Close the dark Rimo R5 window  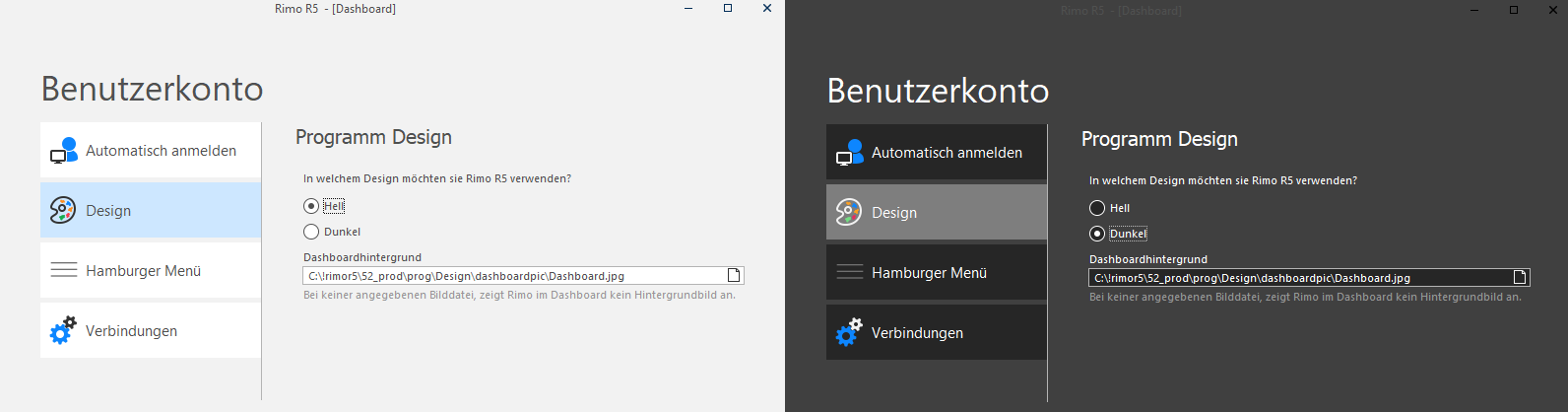click(1553, 10)
